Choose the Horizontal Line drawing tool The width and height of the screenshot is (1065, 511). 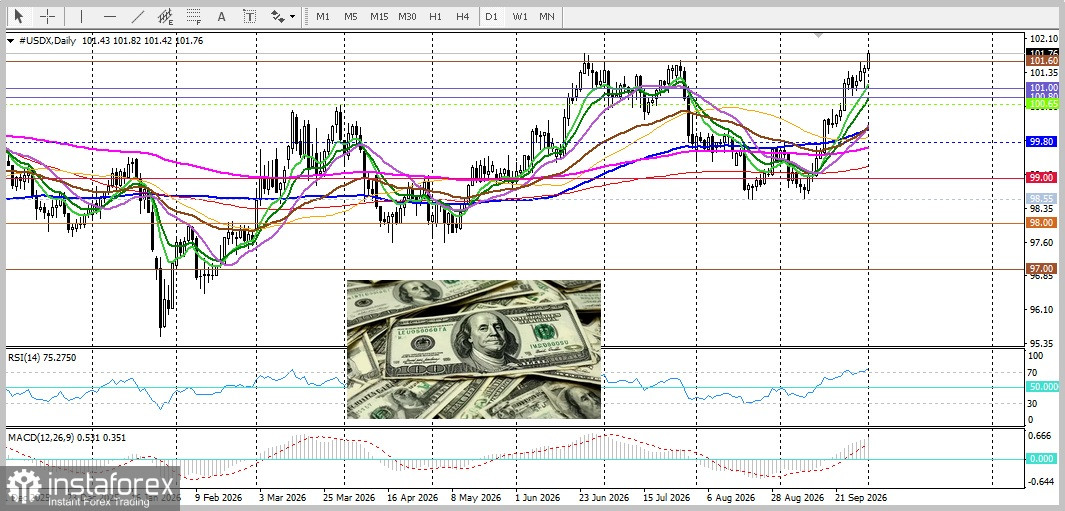pyautogui.click(x=109, y=16)
